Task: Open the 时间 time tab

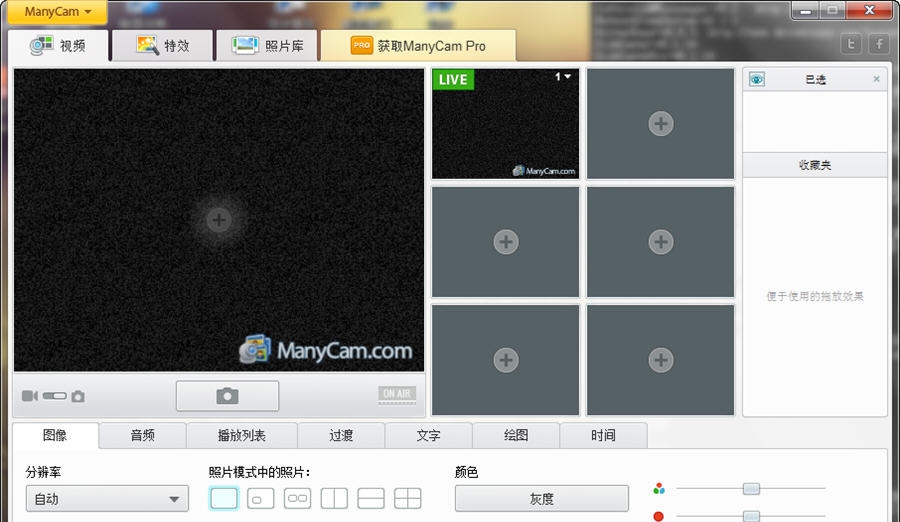Action: tap(603, 435)
